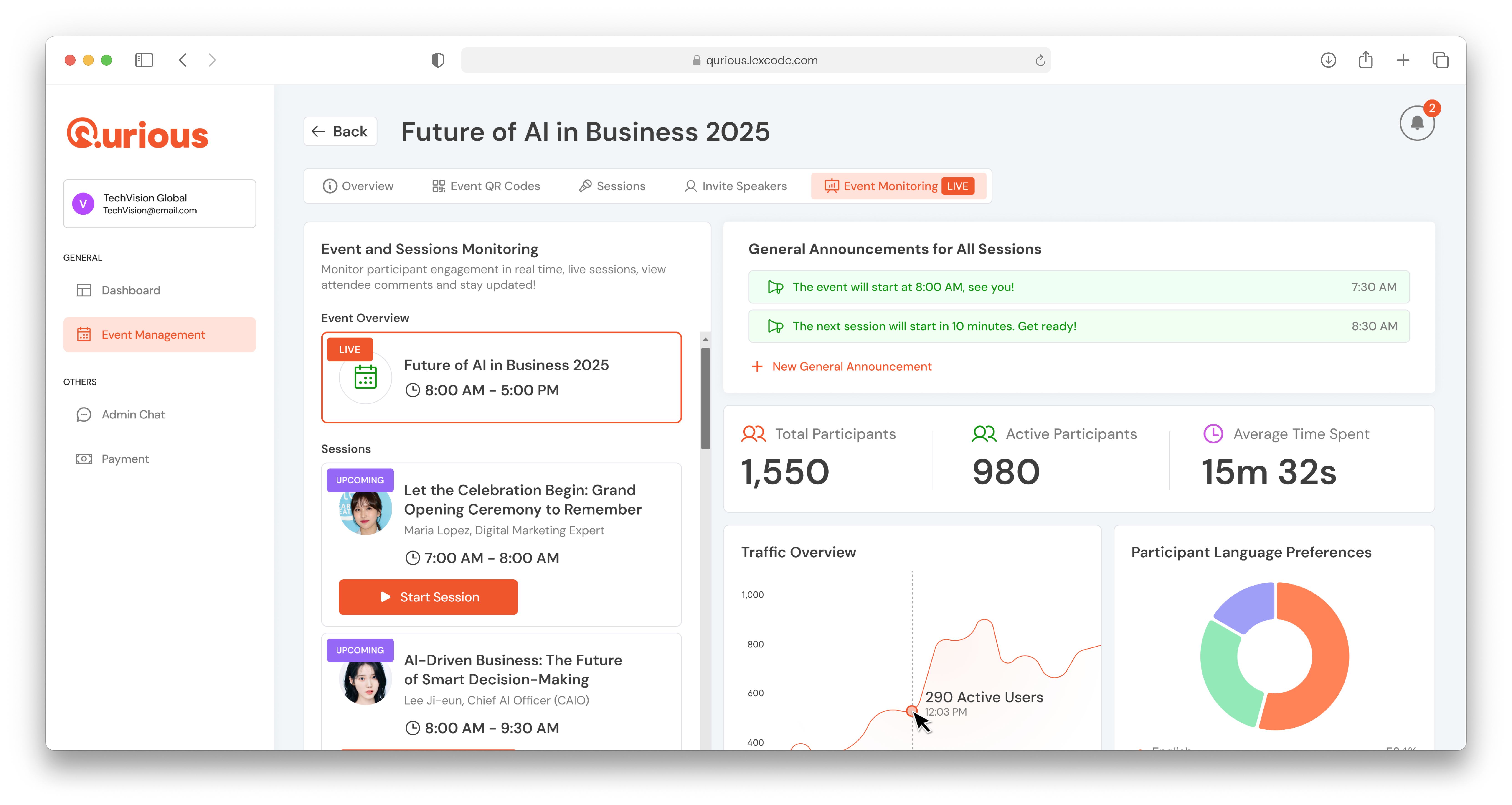Open the 8:00 AM start announcement
The width and height of the screenshot is (1512, 805).
click(1079, 287)
